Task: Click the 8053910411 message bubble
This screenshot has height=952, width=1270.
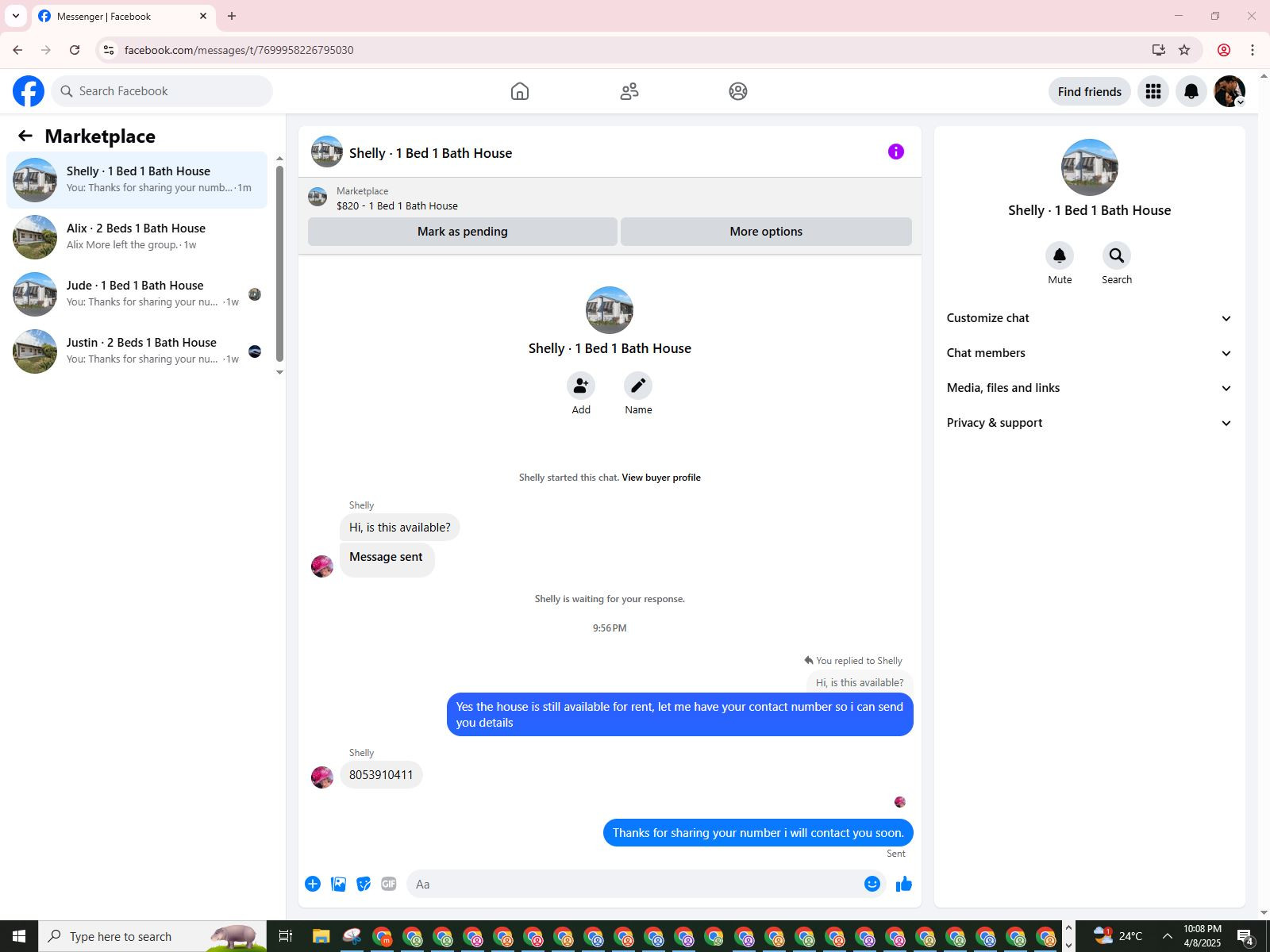Action: [381, 775]
